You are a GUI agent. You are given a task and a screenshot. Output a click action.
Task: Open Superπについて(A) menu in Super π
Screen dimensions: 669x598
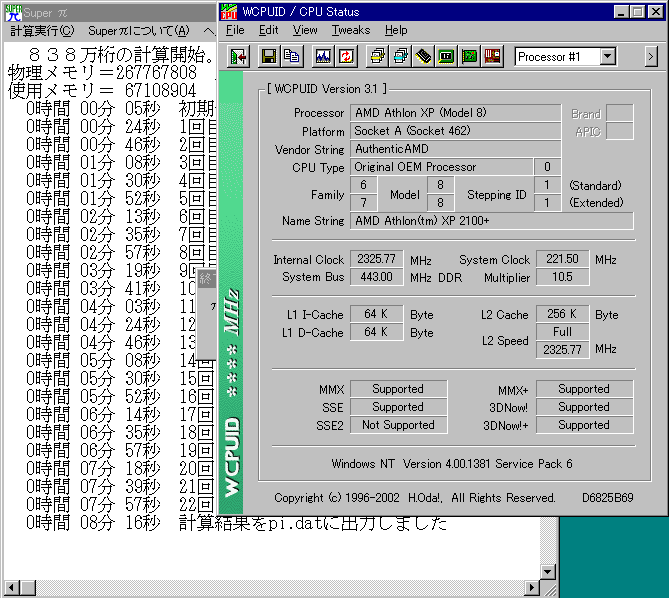pyautogui.click(x=139, y=31)
